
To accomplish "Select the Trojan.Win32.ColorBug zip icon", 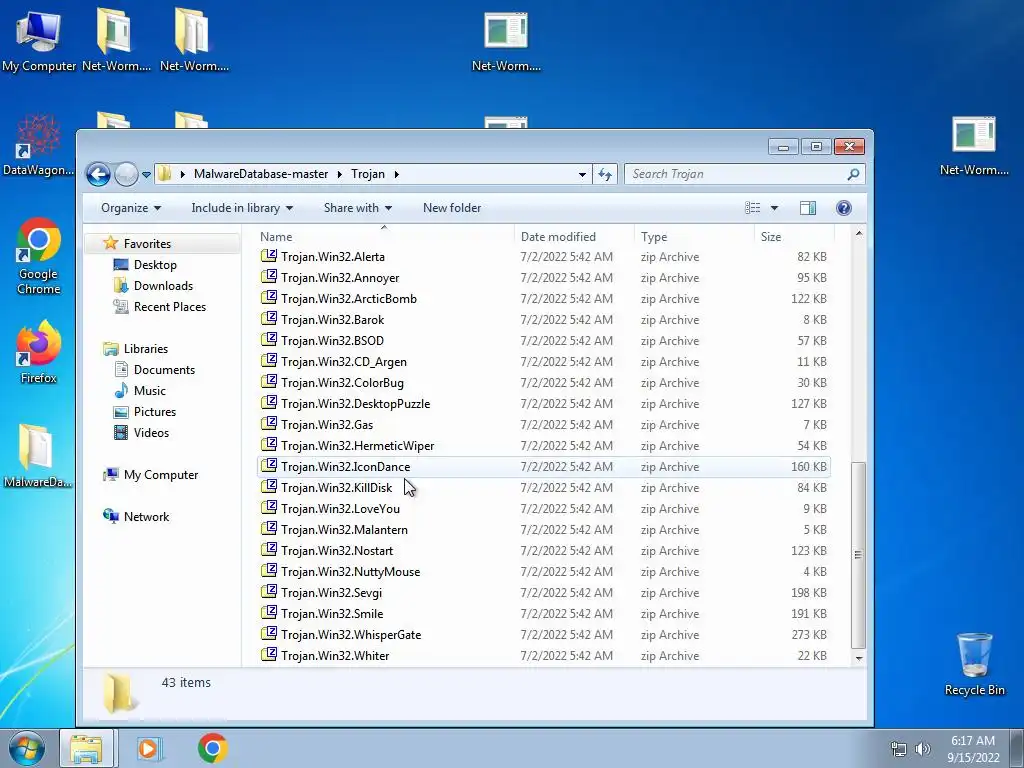I will point(268,382).
